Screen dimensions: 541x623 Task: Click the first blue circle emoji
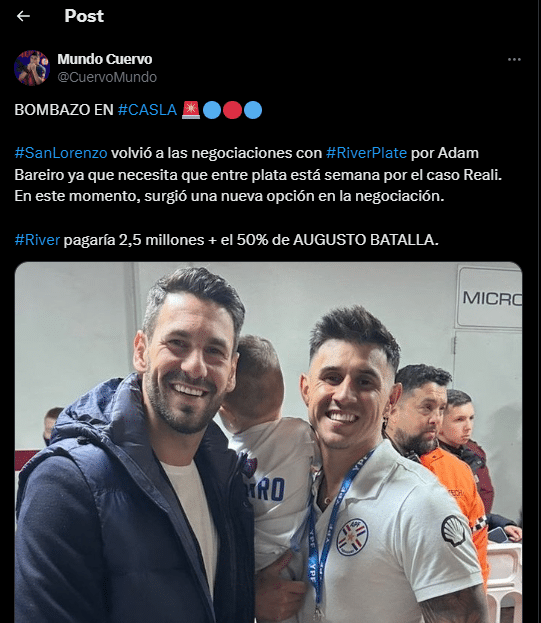tap(212, 110)
